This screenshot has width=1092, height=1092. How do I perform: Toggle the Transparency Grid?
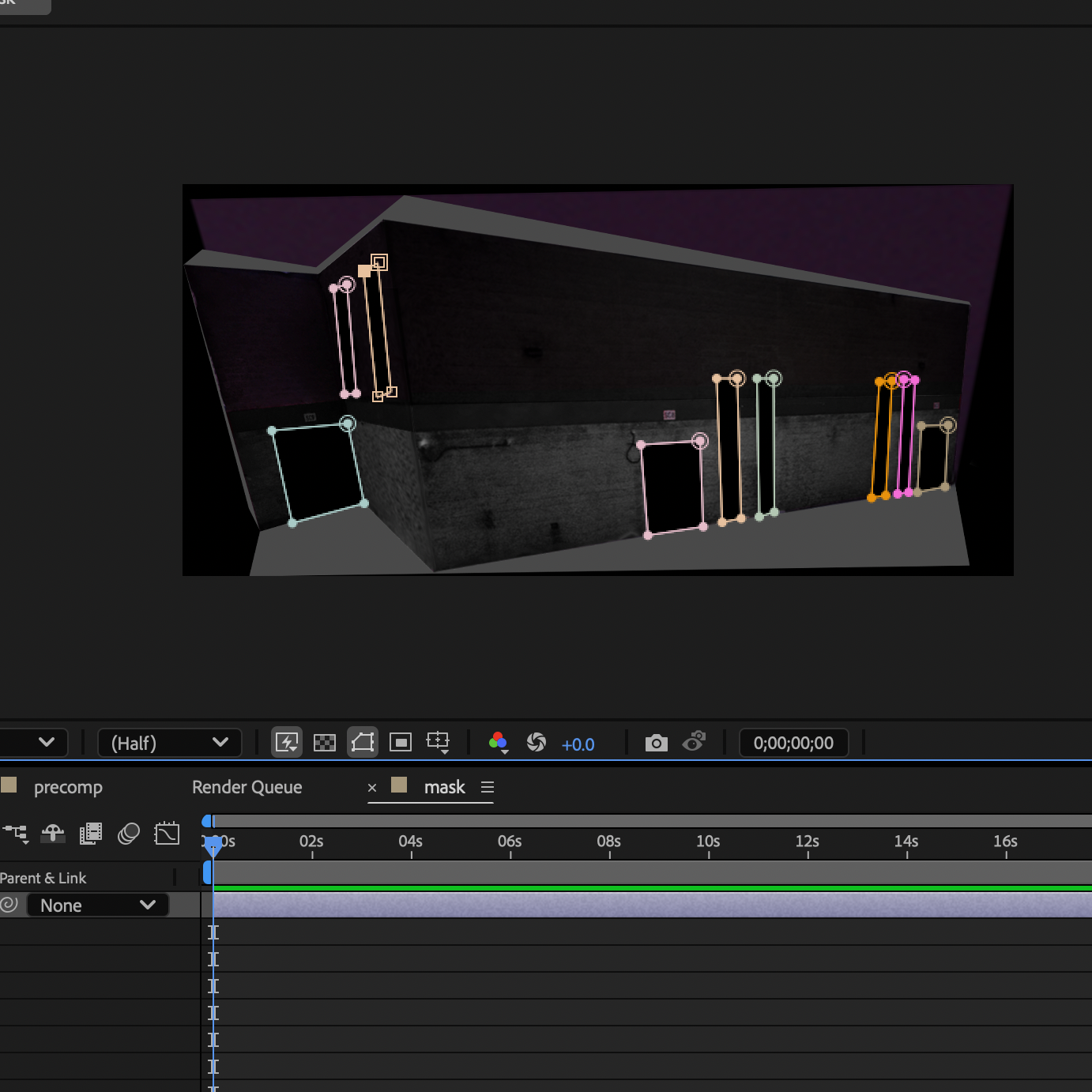click(x=325, y=742)
